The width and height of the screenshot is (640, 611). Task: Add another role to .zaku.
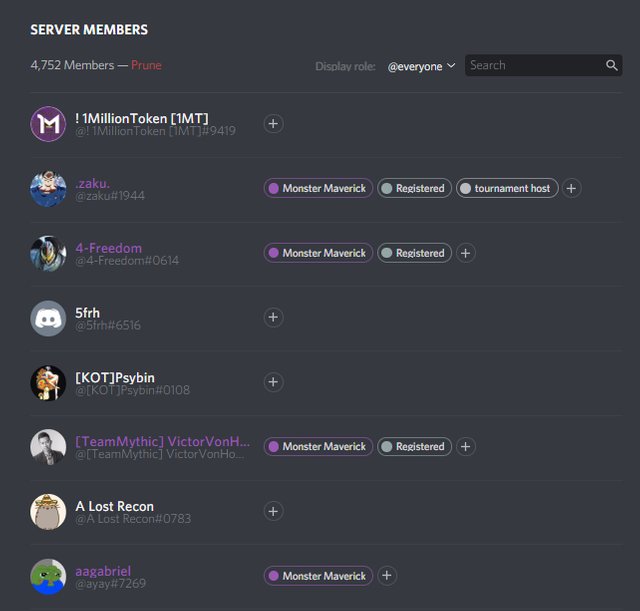571,188
